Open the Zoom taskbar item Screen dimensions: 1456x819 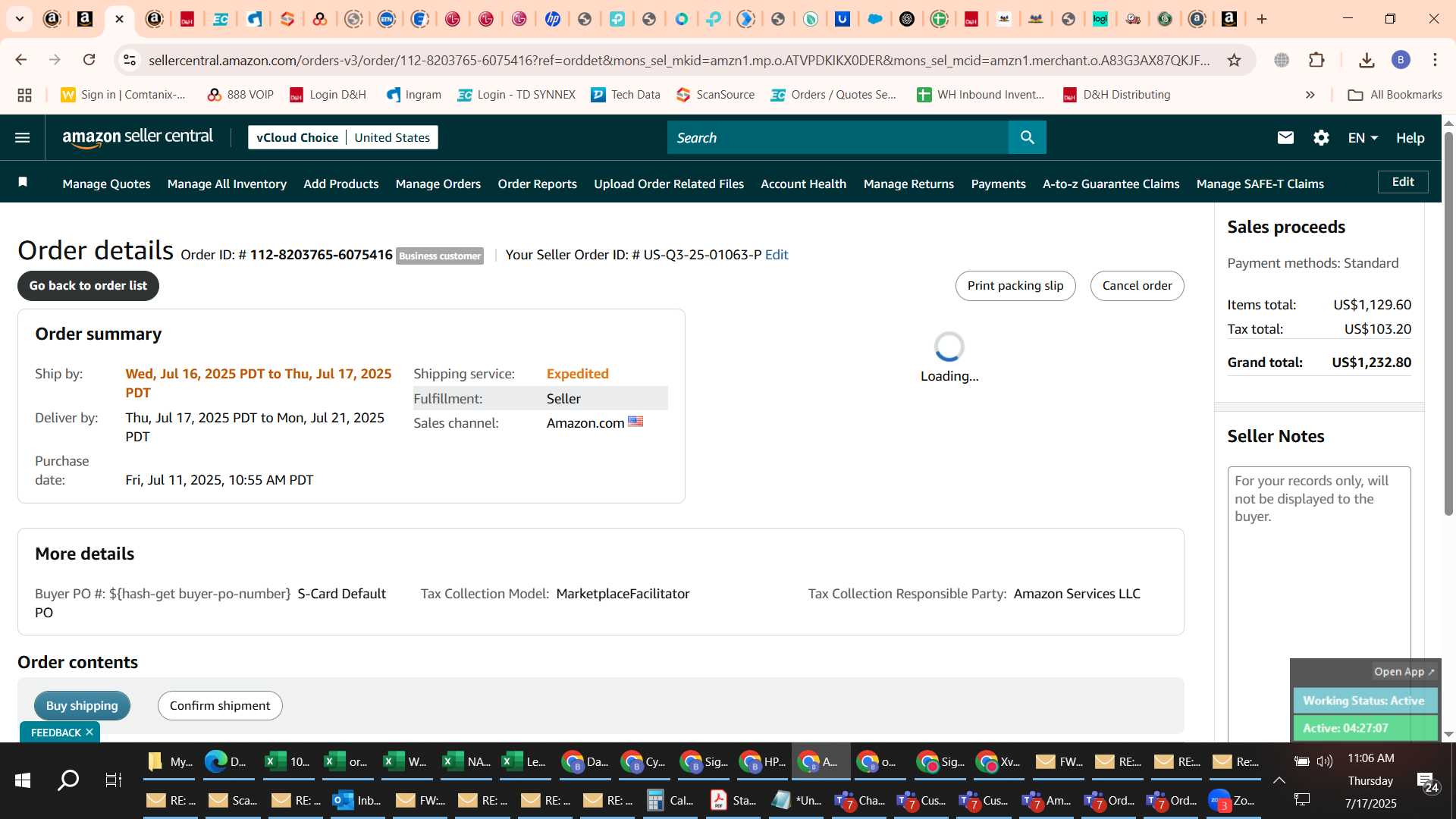pyautogui.click(x=1232, y=800)
